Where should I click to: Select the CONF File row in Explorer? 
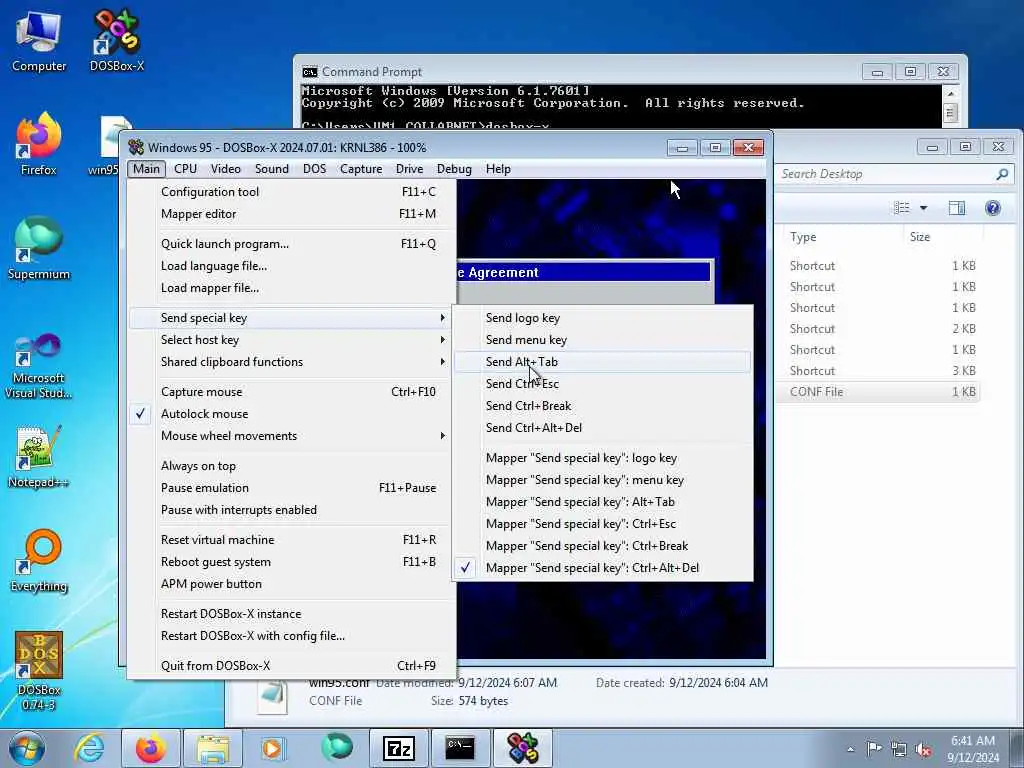coord(880,392)
